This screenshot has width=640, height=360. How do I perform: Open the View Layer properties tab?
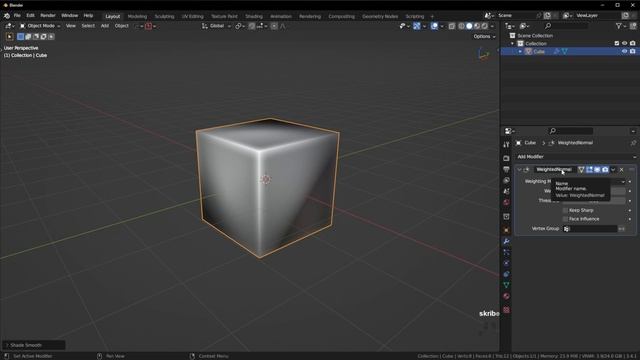tap(506, 180)
